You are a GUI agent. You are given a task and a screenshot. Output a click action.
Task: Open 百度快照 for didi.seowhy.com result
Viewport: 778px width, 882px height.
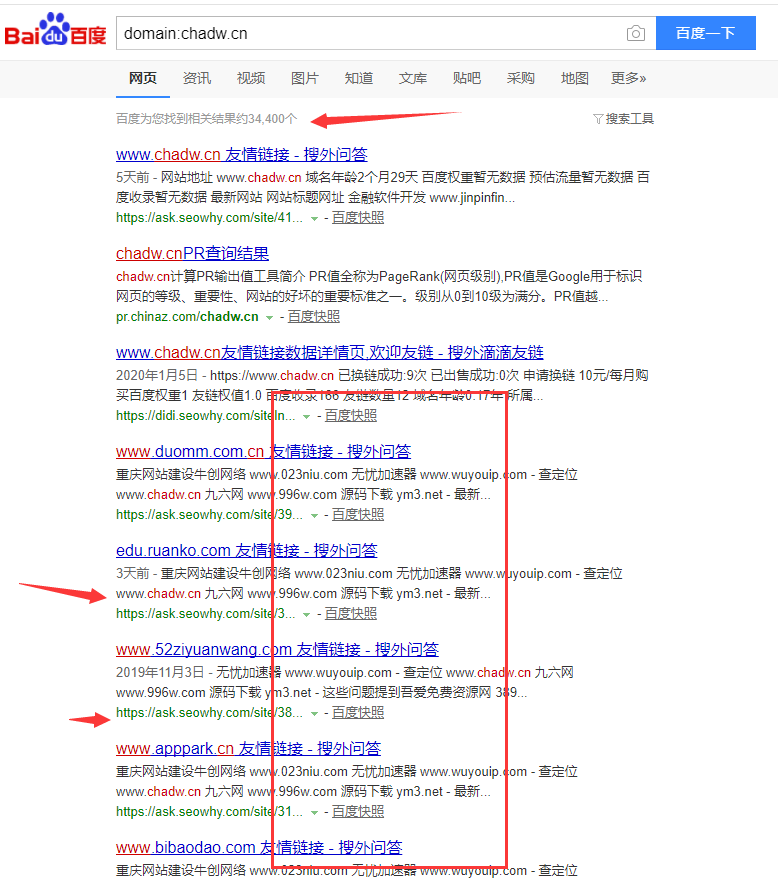coord(351,416)
